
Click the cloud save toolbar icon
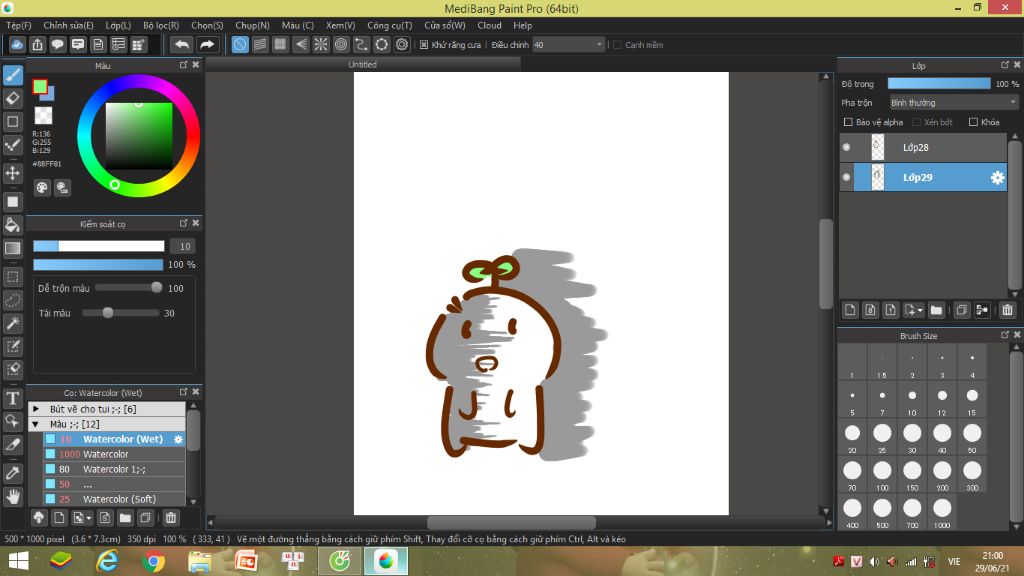(17, 44)
